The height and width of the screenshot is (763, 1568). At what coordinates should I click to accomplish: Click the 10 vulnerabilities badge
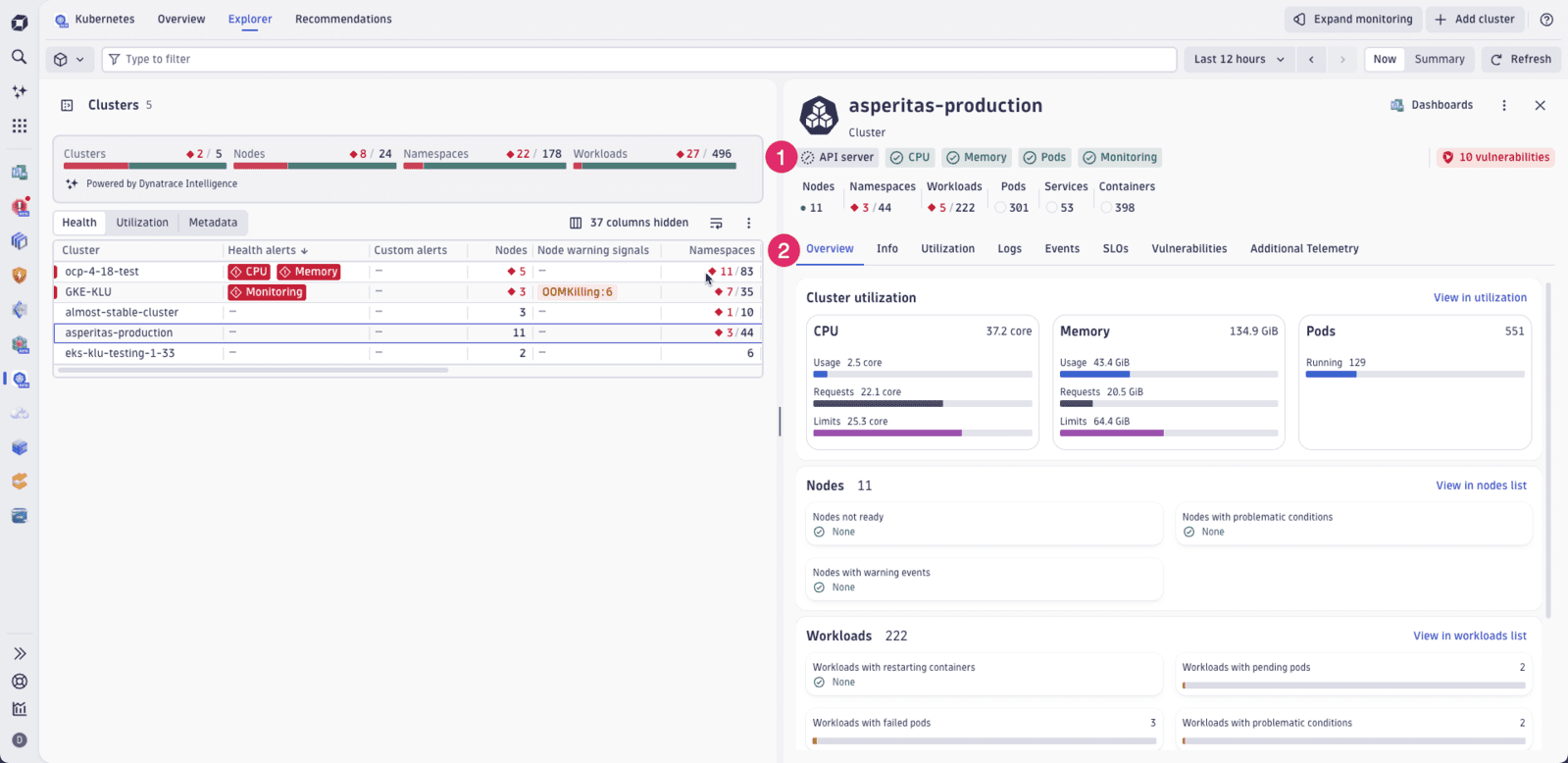click(1495, 157)
